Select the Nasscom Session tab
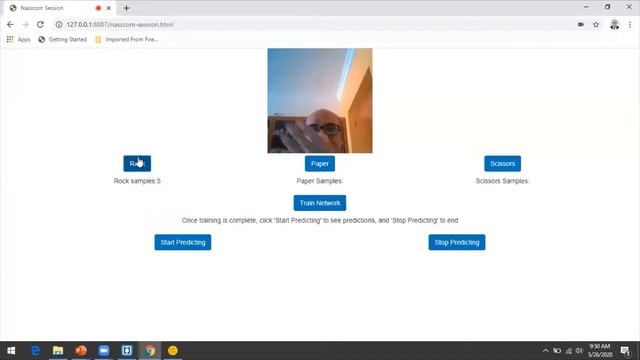Image resolution: width=640 pixels, height=360 pixels. [x=60, y=8]
